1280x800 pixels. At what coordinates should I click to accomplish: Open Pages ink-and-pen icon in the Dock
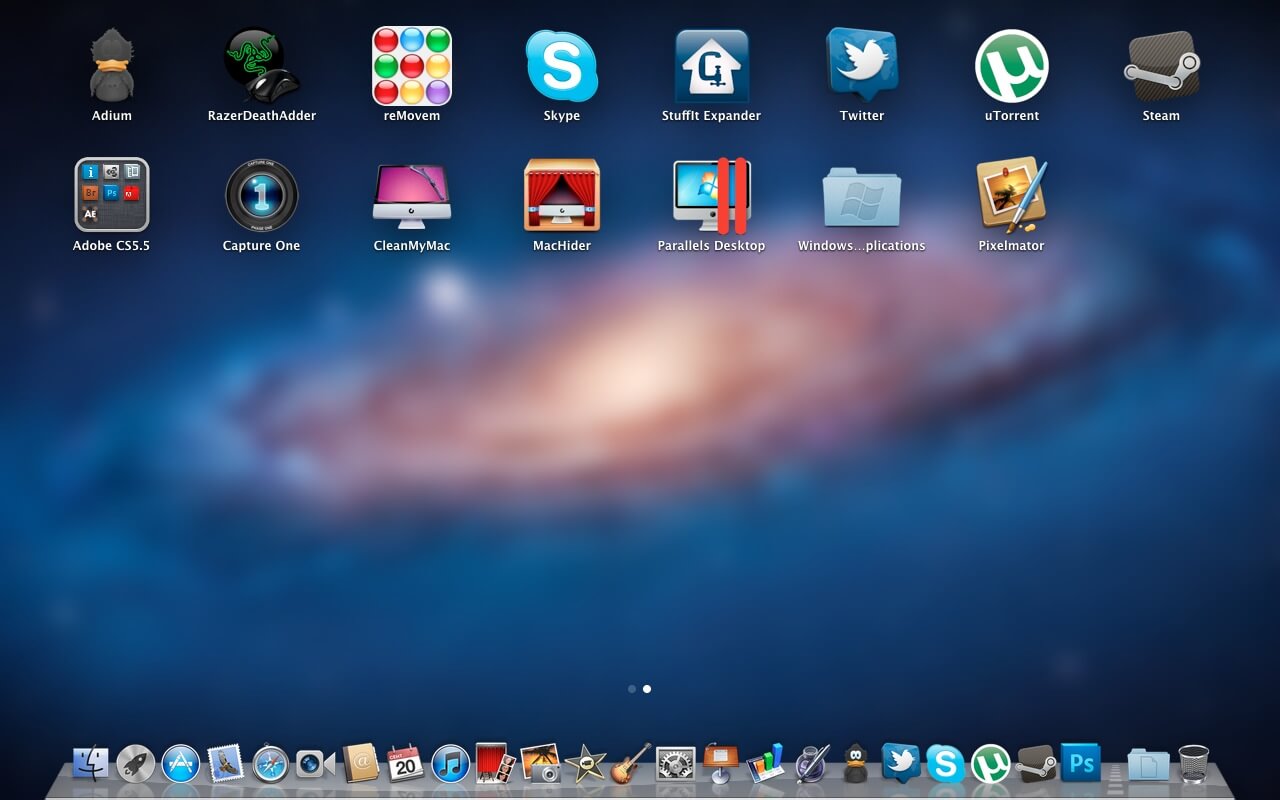pyautogui.click(x=811, y=763)
